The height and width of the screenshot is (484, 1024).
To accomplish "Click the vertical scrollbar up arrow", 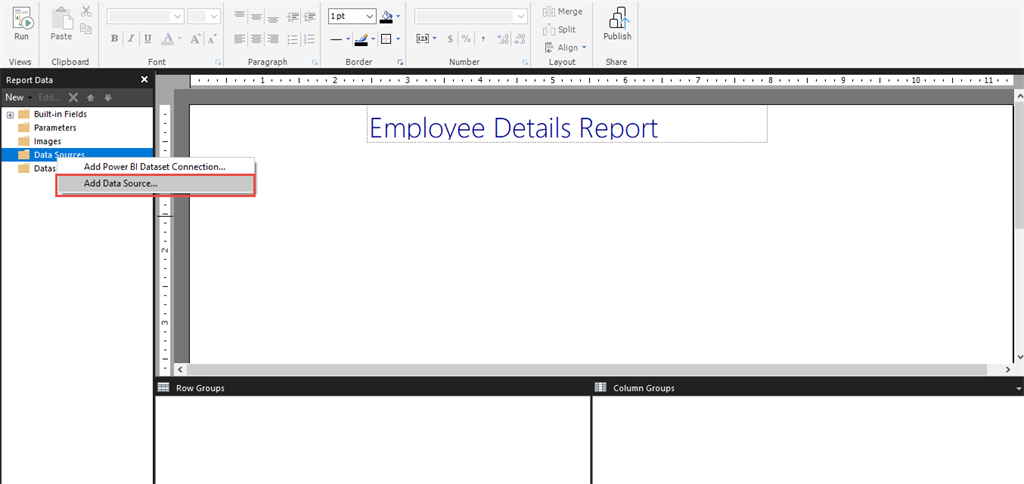I will 1019,96.
